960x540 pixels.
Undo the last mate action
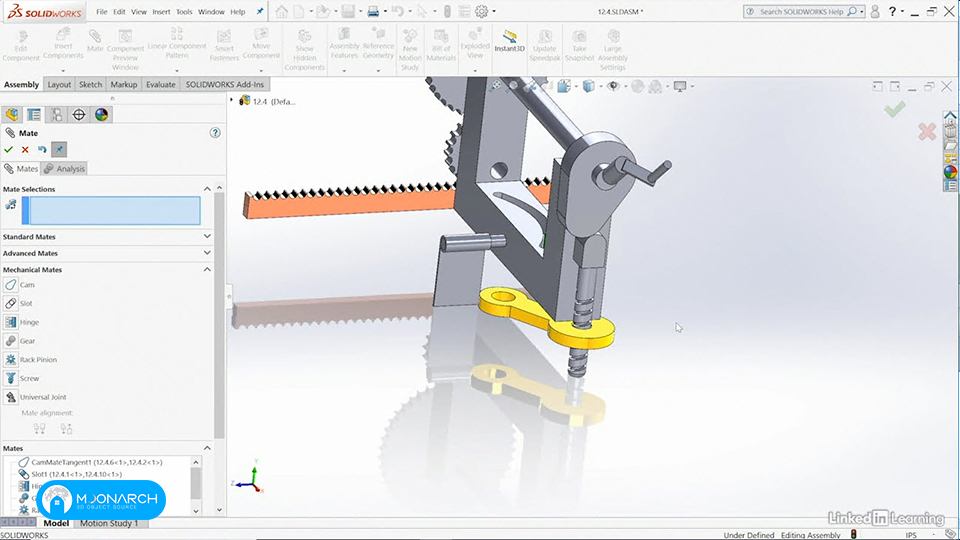click(42, 149)
